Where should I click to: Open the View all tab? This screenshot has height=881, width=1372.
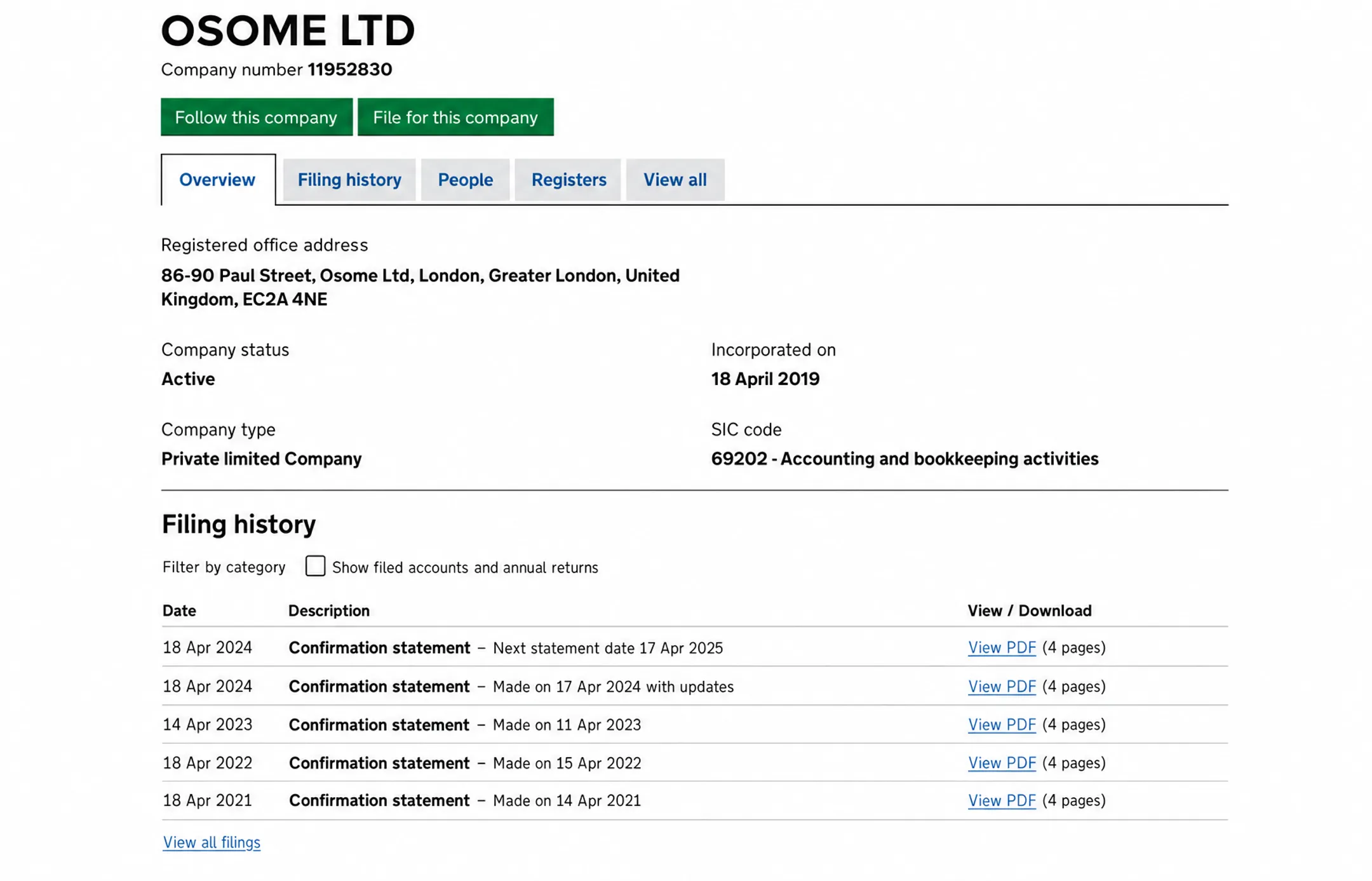point(675,180)
